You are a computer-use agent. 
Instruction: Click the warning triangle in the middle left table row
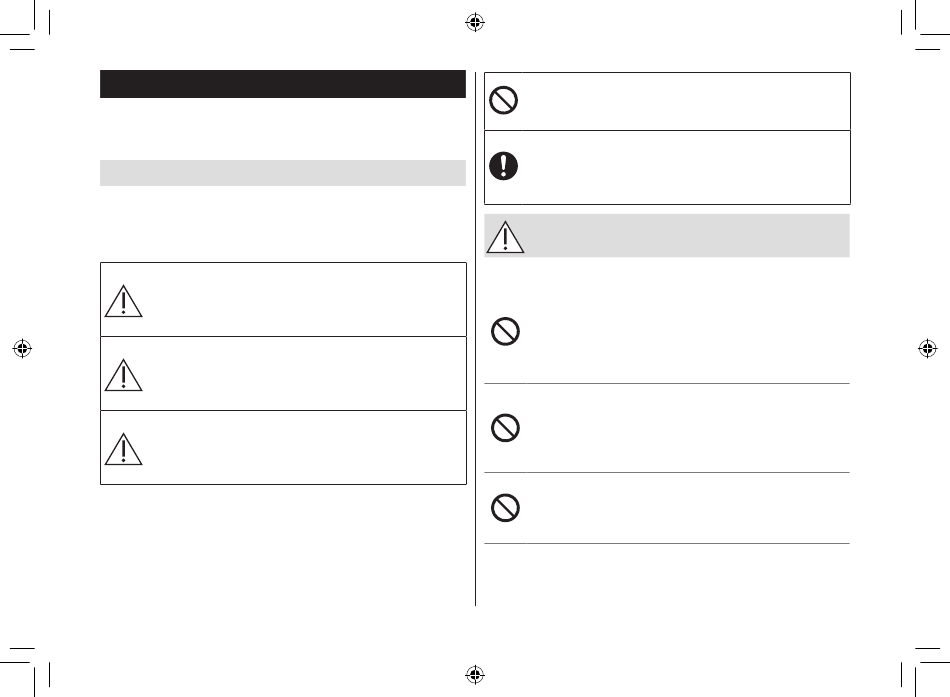[x=124, y=375]
